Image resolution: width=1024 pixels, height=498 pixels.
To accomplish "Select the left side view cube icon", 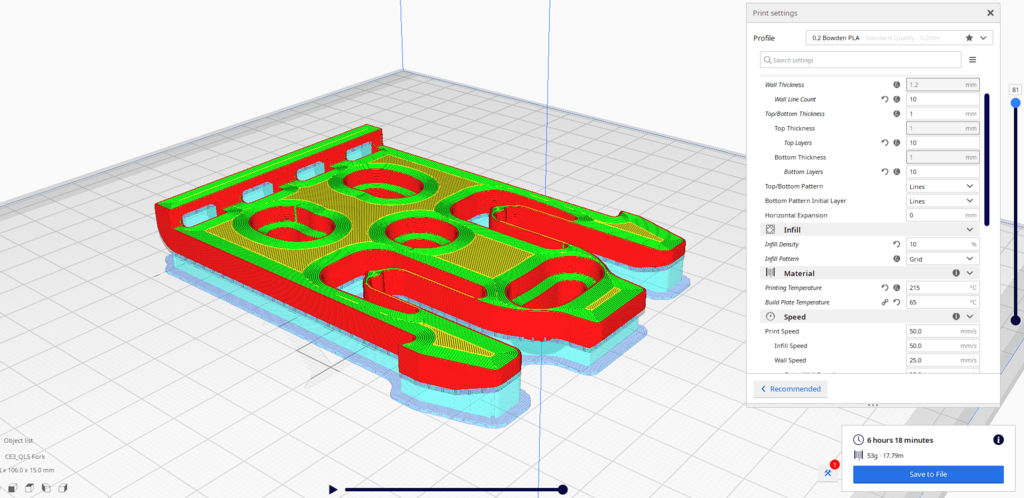I will click(46, 488).
